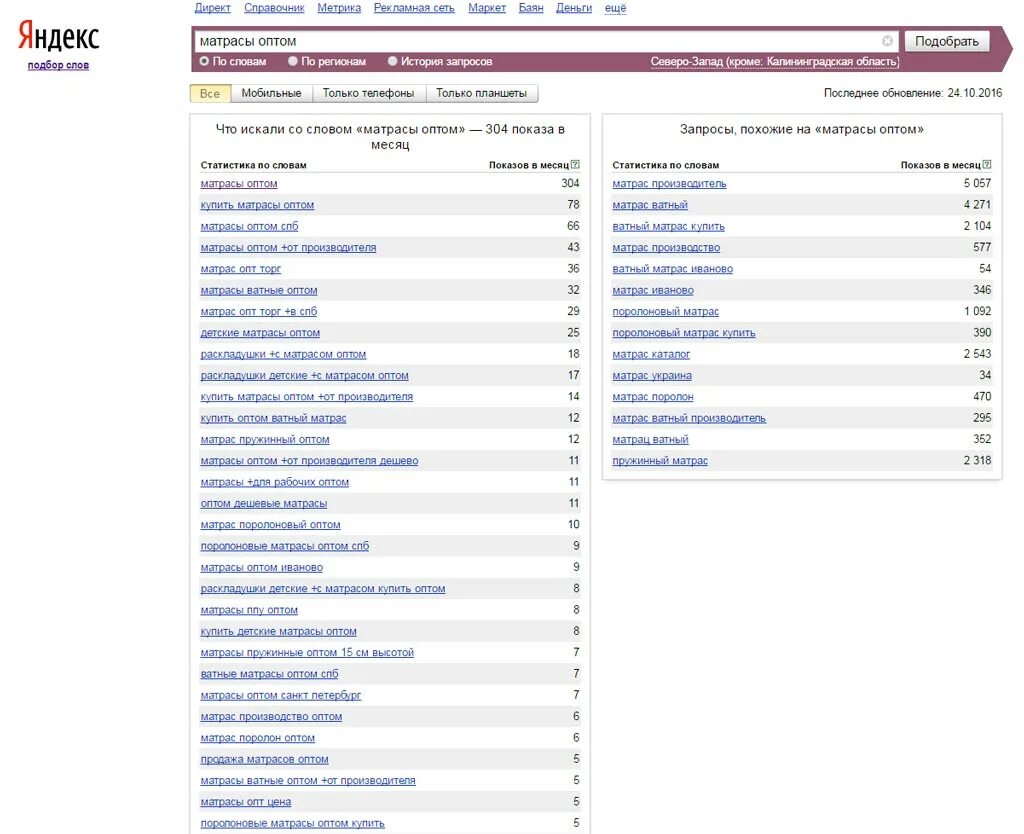Open 'матрасы оптом +от производителя дешево' link

(x=310, y=460)
